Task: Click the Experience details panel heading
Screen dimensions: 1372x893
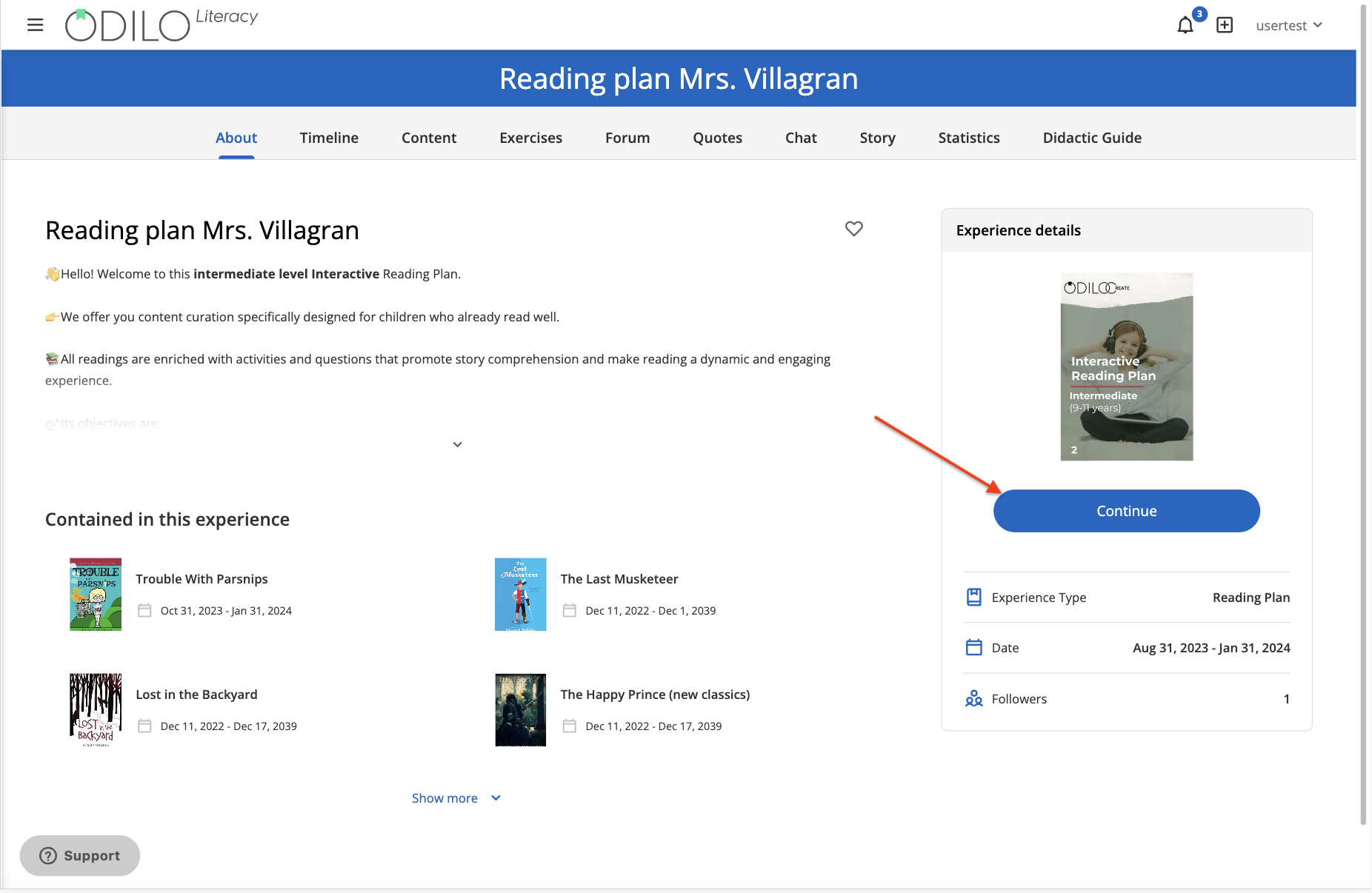Action: click(1018, 230)
